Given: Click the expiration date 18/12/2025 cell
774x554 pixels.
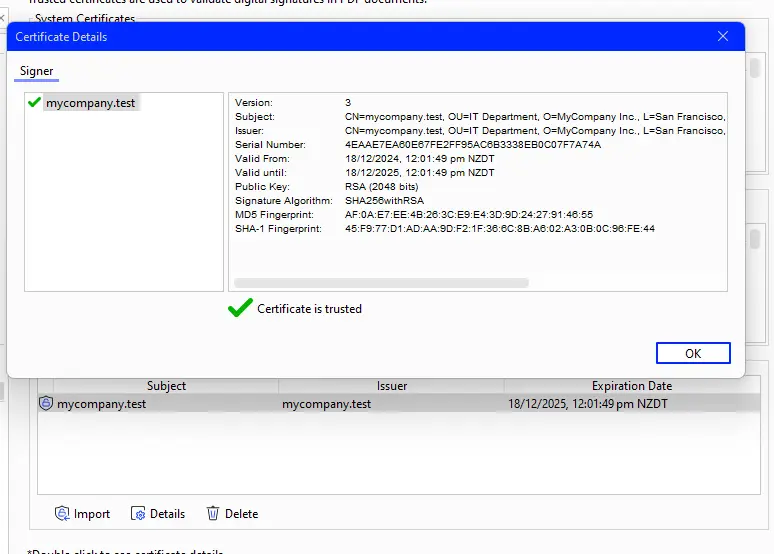Looking at the screenshot, I should pyautogui.click(x=588, y=404).
